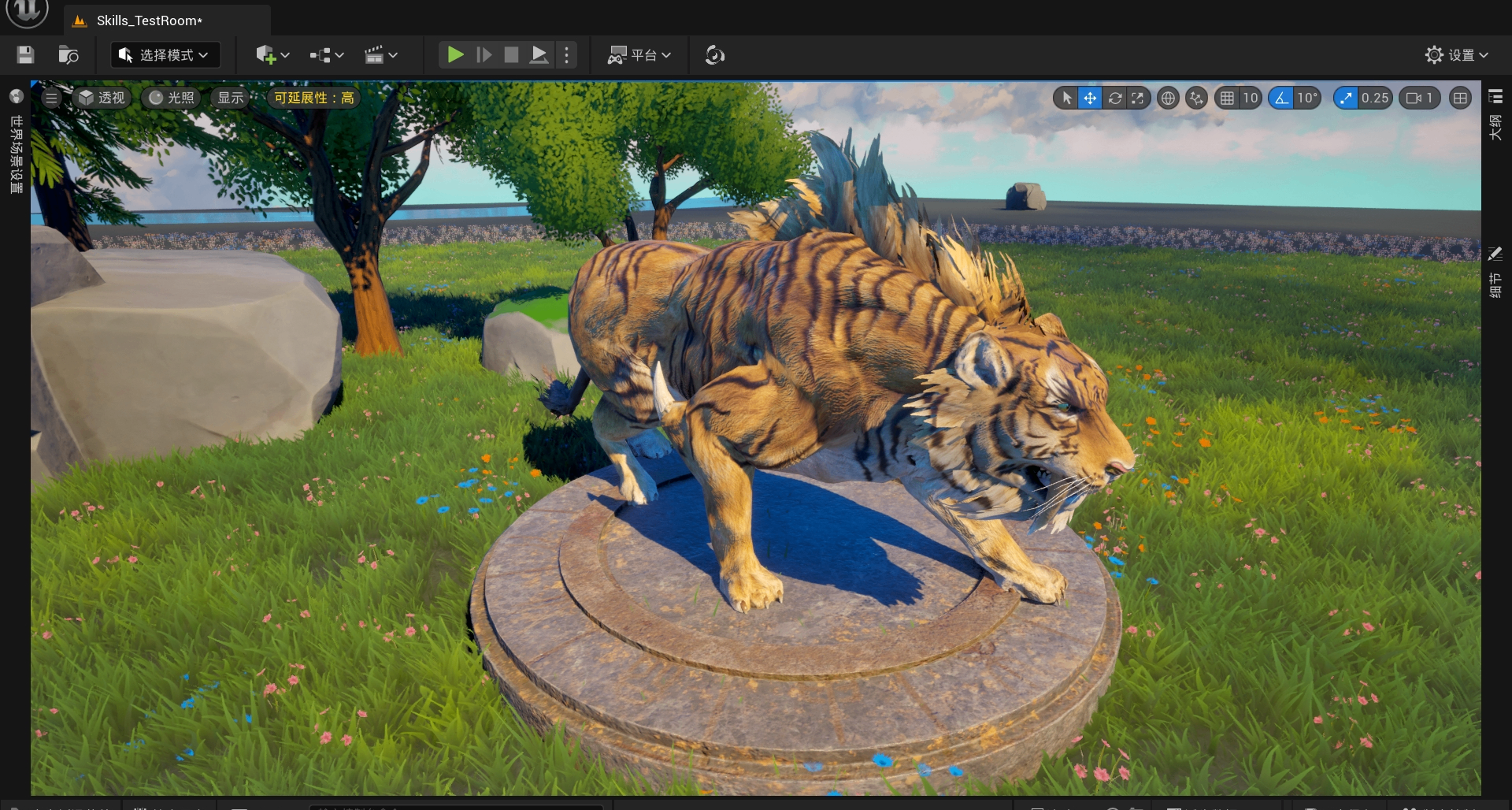This screenshot has height=810, width=1512.
Task: Open the 显示 show flags menu
Action: coord(230,98)
